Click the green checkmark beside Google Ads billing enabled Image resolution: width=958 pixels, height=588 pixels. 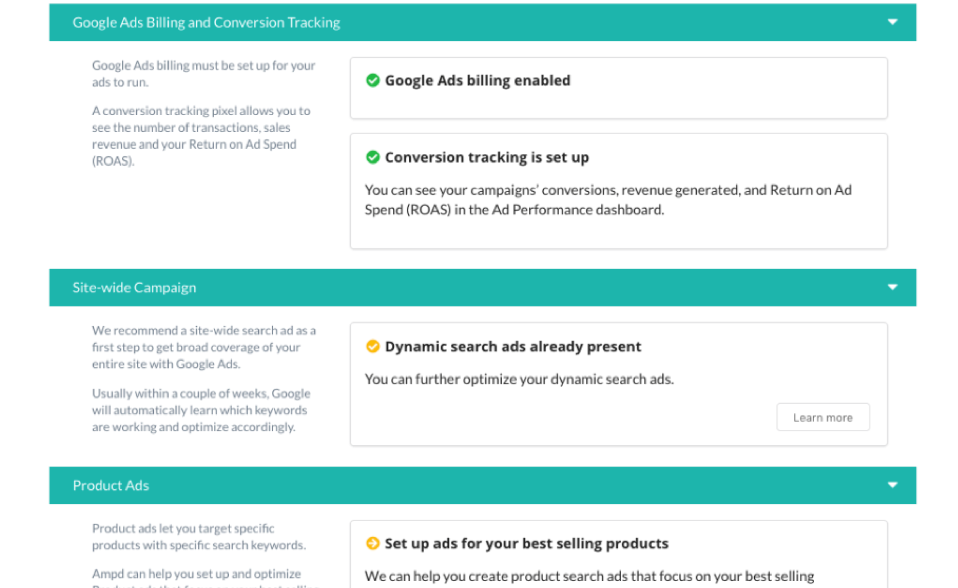tap(373, 80)
